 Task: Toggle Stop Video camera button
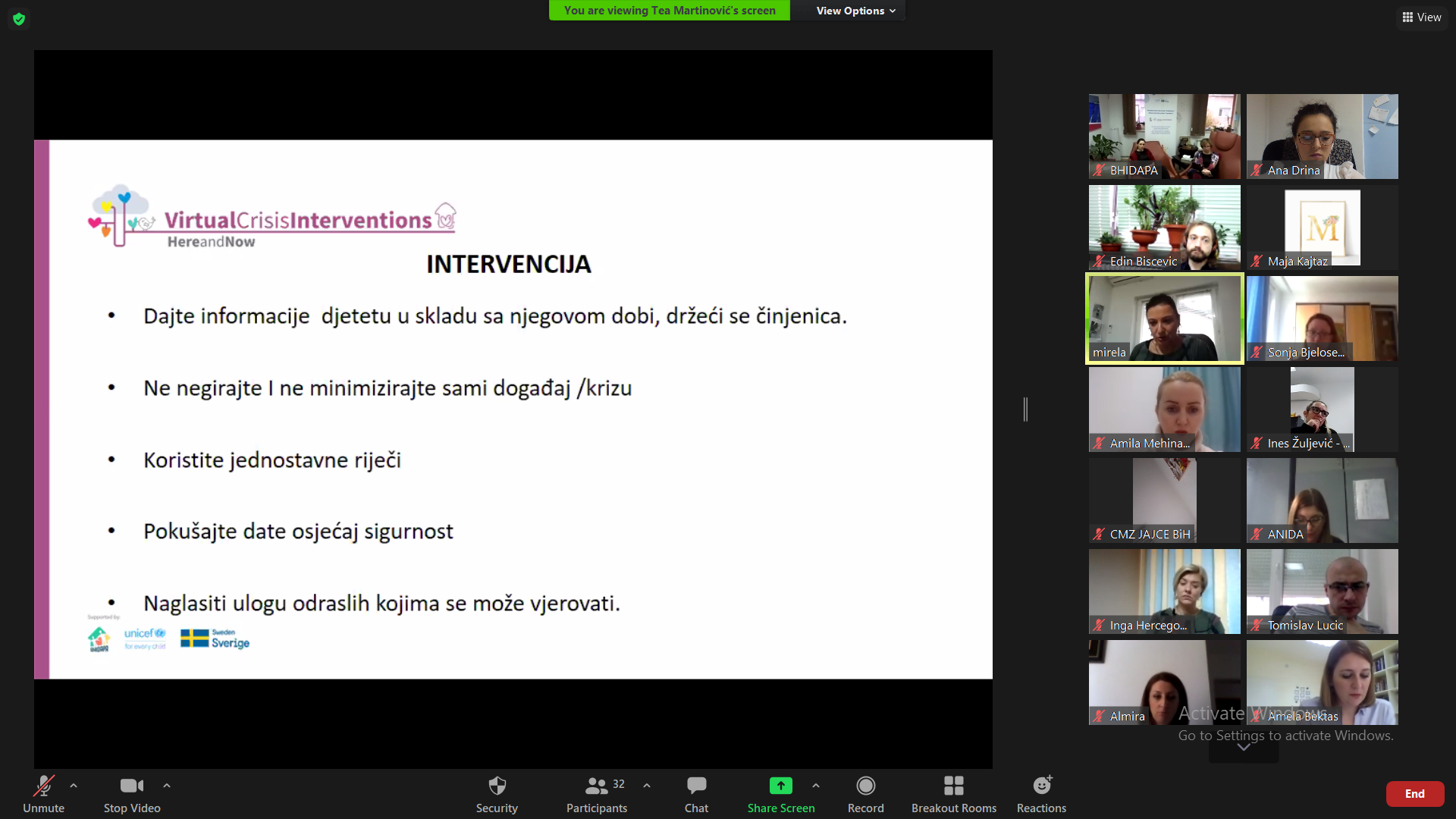coord(132,786)
